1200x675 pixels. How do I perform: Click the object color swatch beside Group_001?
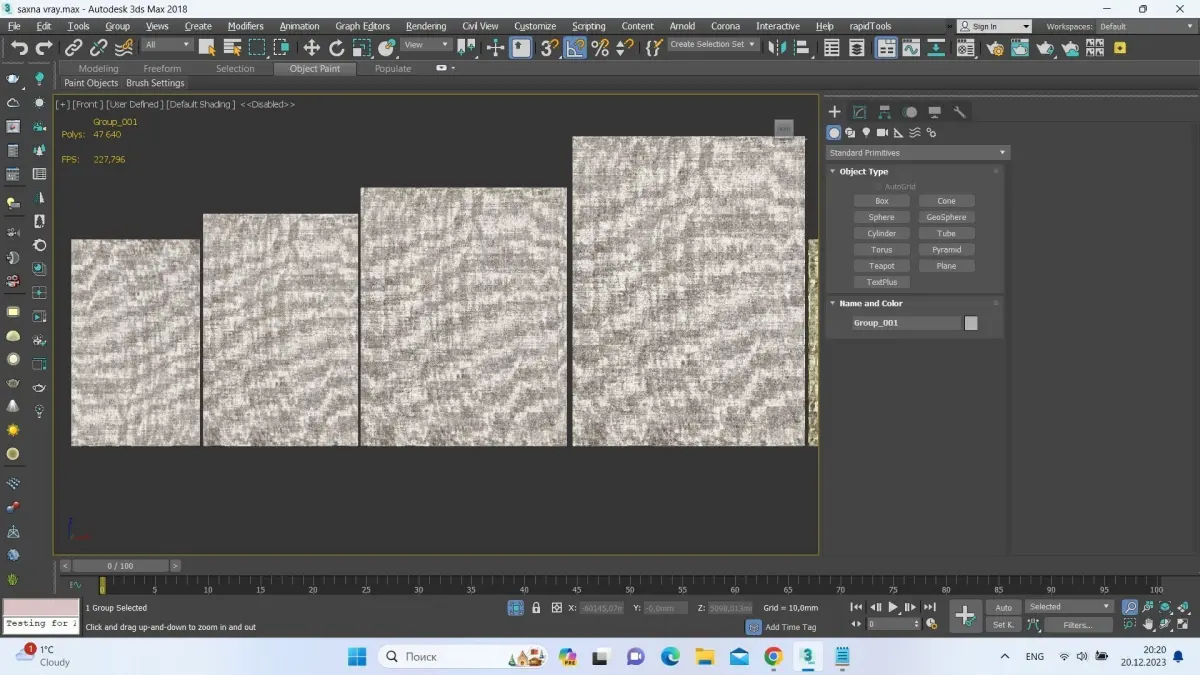(x=971, y=323)
